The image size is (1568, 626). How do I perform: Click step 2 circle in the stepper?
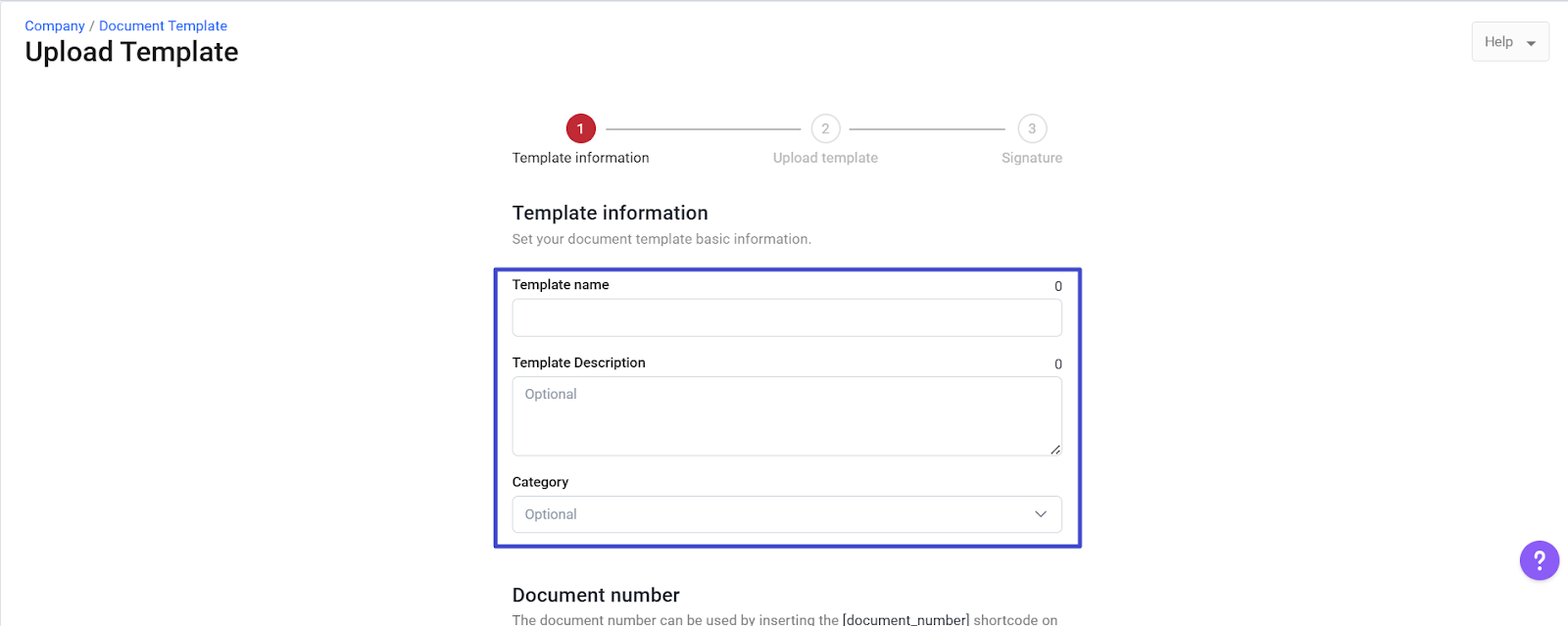(825, 128)
